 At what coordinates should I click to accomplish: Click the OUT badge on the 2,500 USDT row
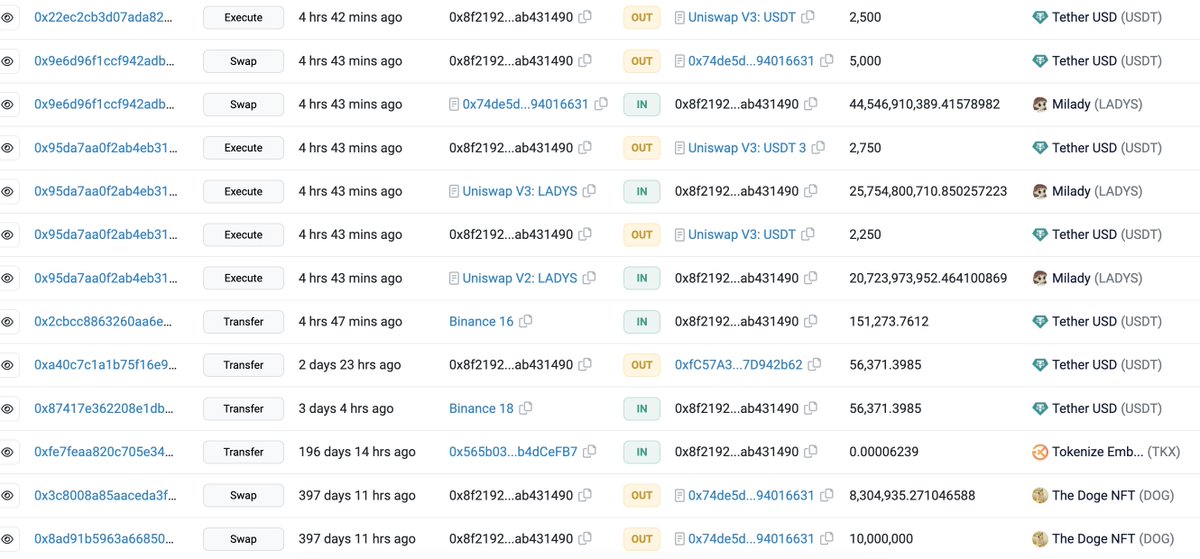pos(641,17)
